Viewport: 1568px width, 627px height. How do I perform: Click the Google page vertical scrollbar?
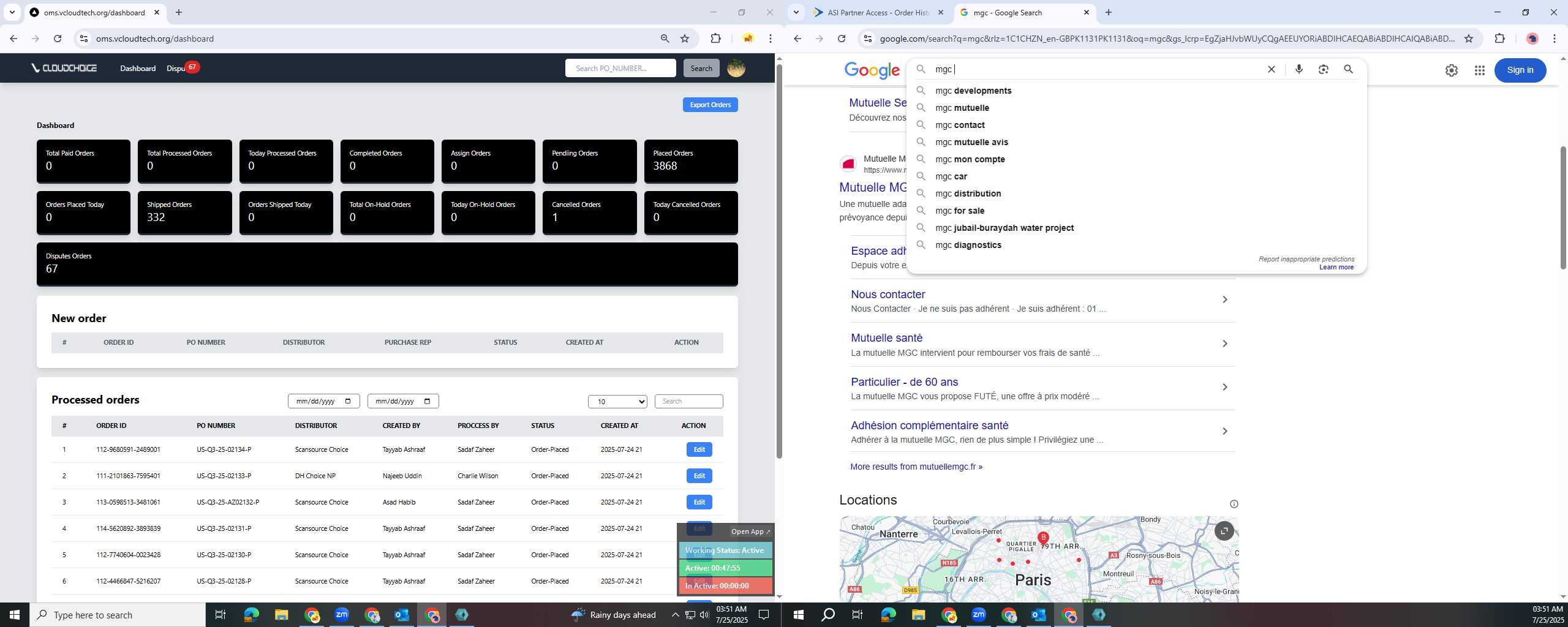[x=1563, y=208]
